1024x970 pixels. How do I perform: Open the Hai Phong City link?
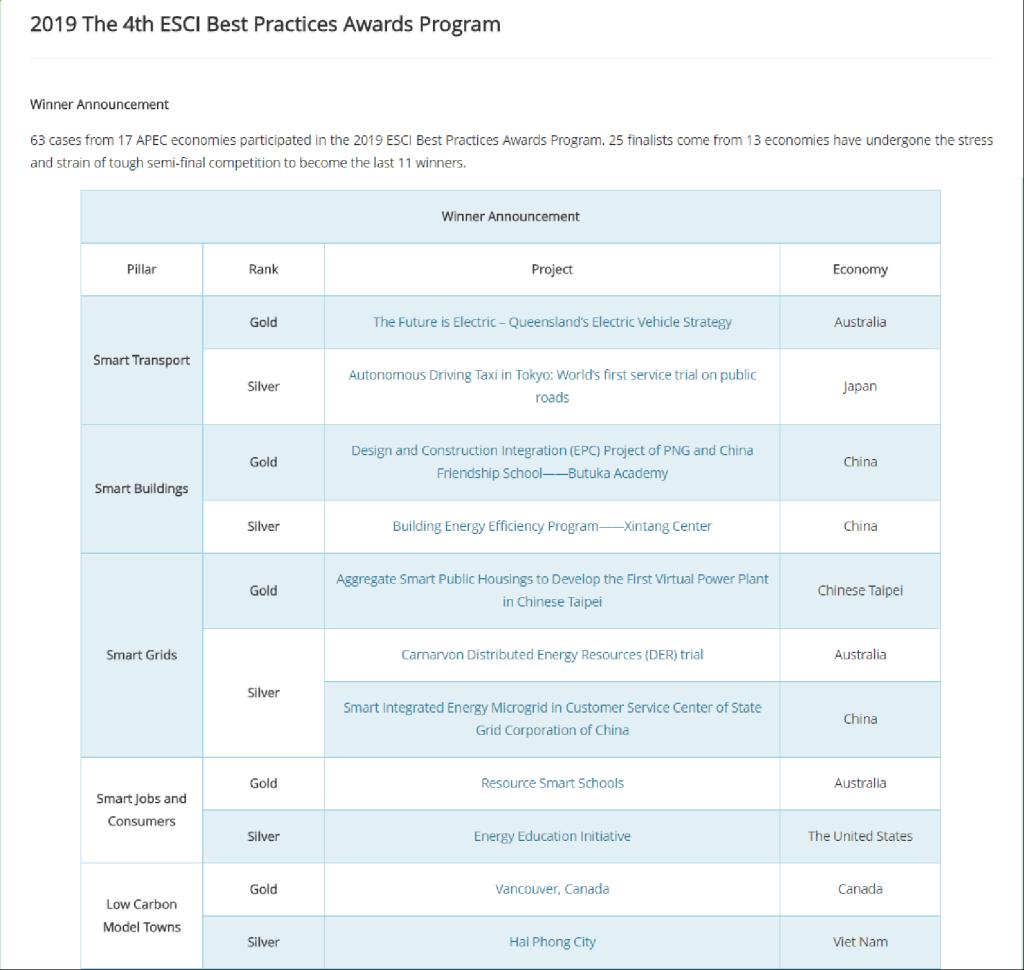point(552,942)
